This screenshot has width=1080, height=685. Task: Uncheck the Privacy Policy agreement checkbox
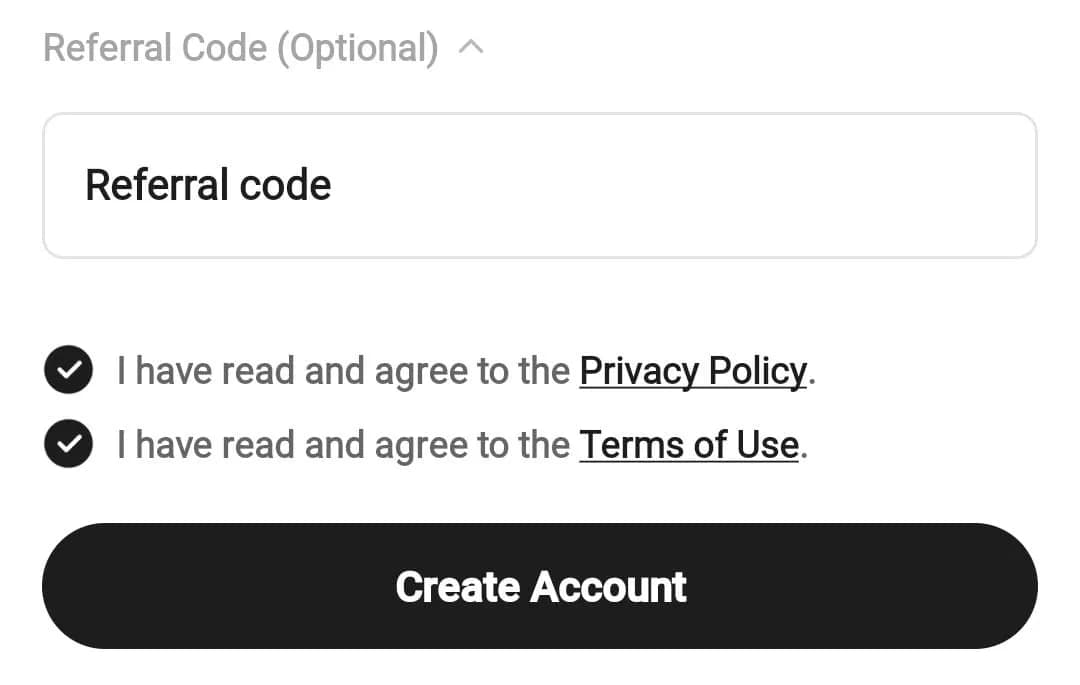tap(68, 371)
